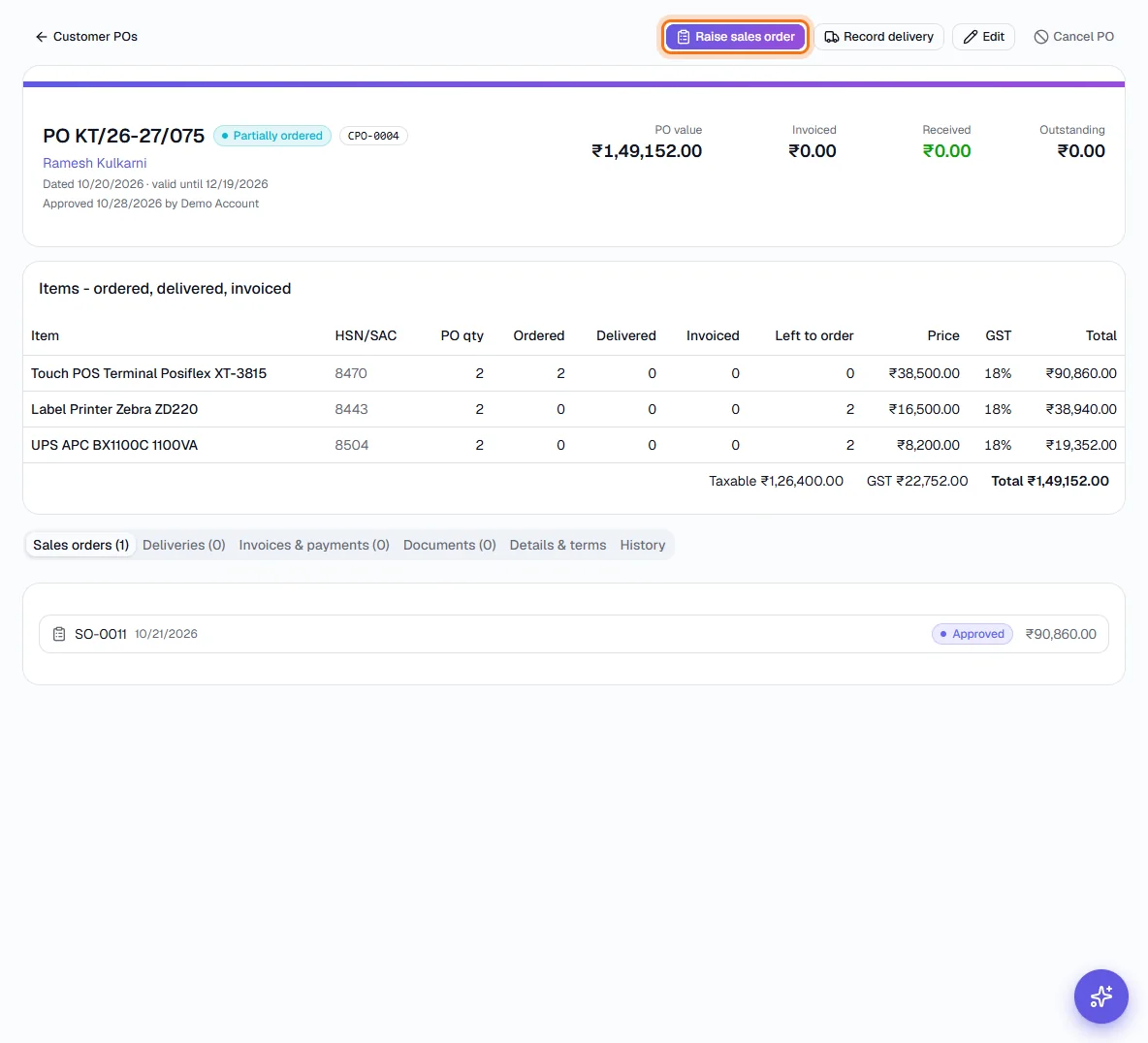Click the Approved 10/28/2026 by Demo Account line
The height and width of the screenshot is (1043, 1148).
tap(151, 204)
